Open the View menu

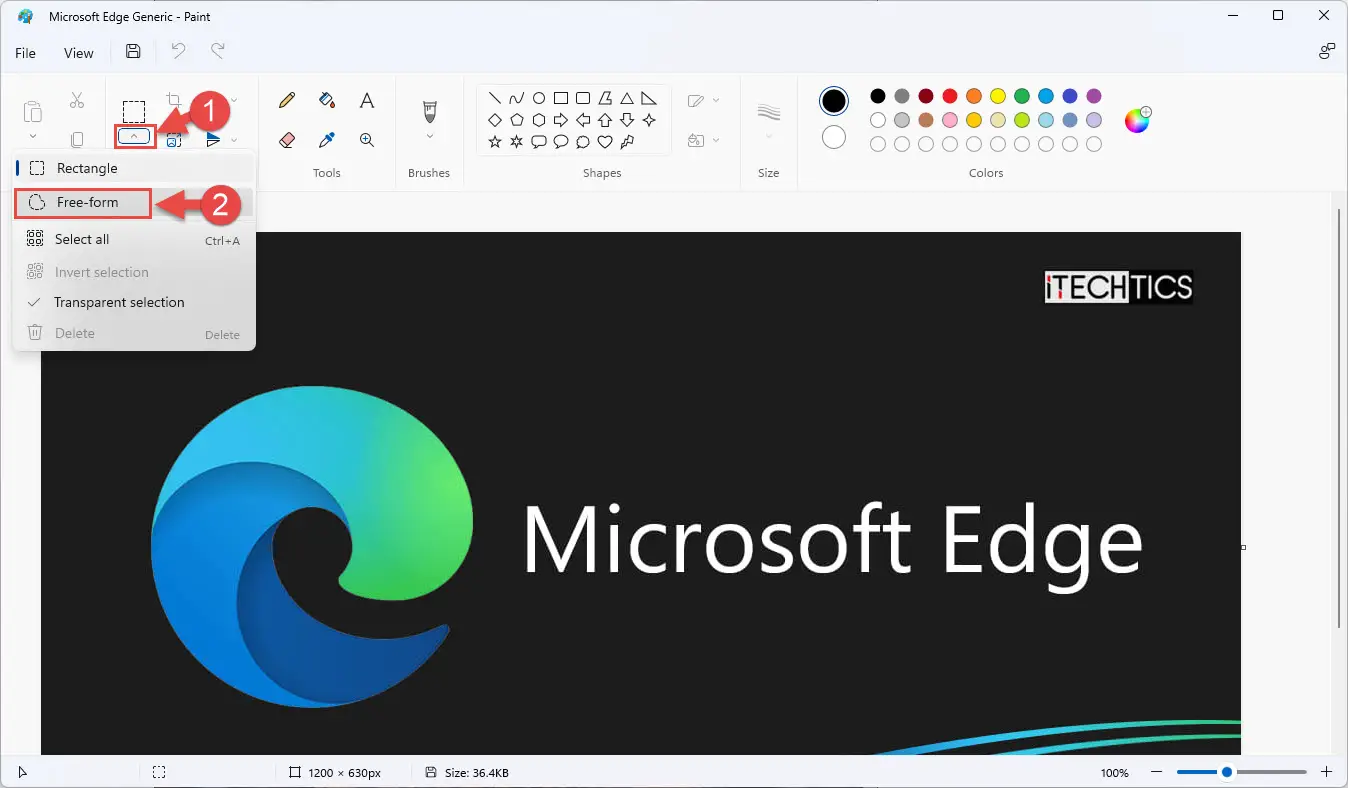[x=79, y=53]
